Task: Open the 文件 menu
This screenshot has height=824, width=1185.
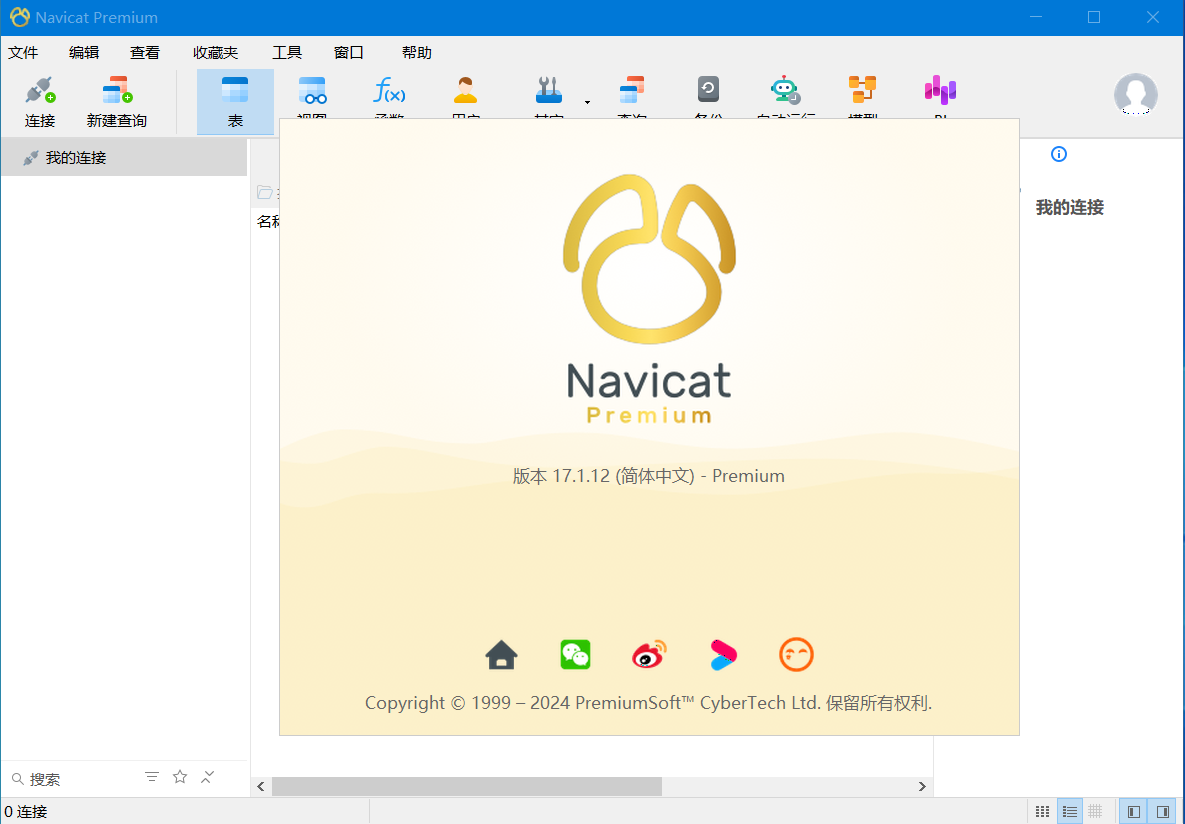Action: [23, 52]
